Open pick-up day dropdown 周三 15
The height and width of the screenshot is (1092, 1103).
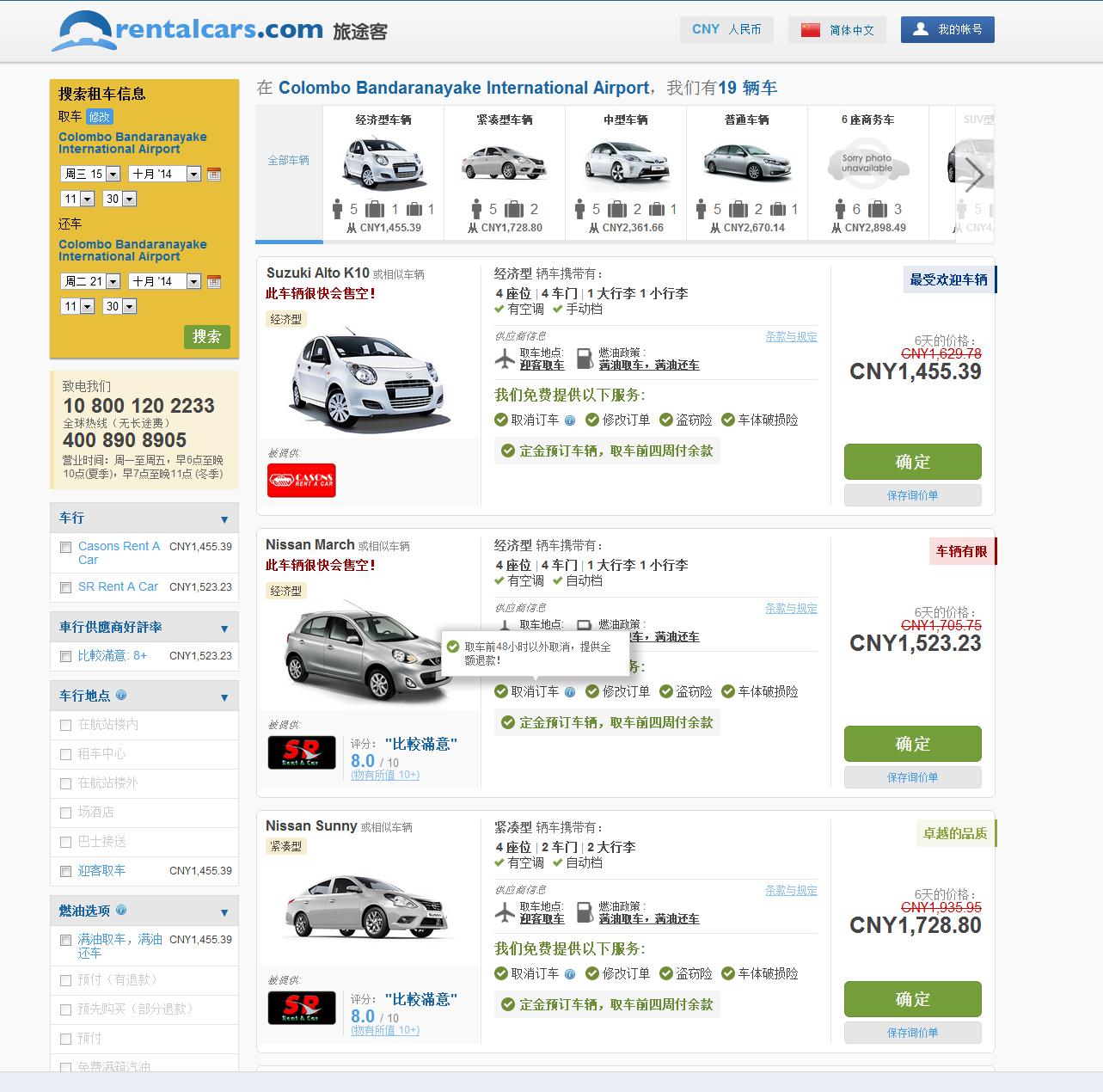pos(90,174)
